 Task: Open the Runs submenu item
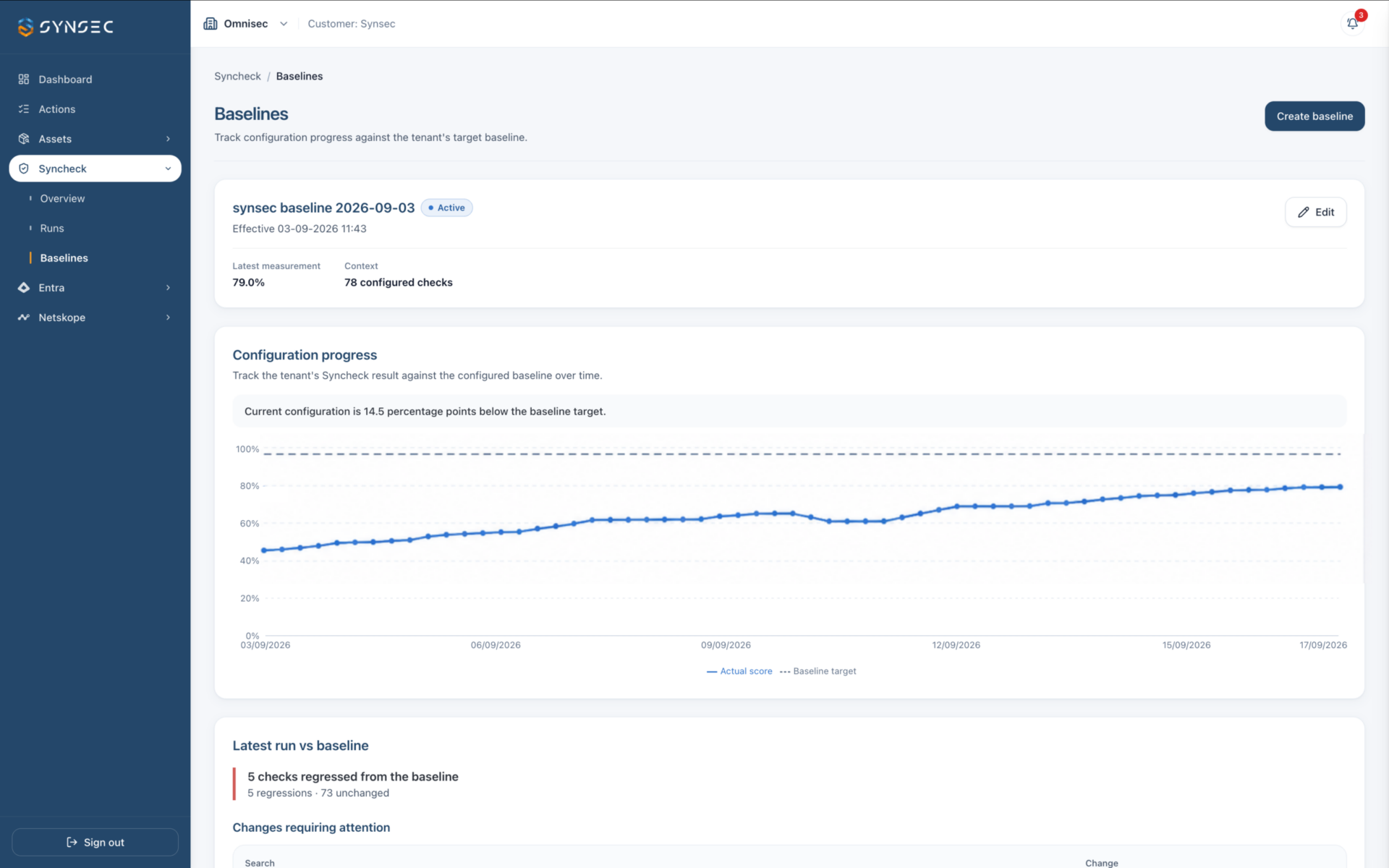coord(52,228)
